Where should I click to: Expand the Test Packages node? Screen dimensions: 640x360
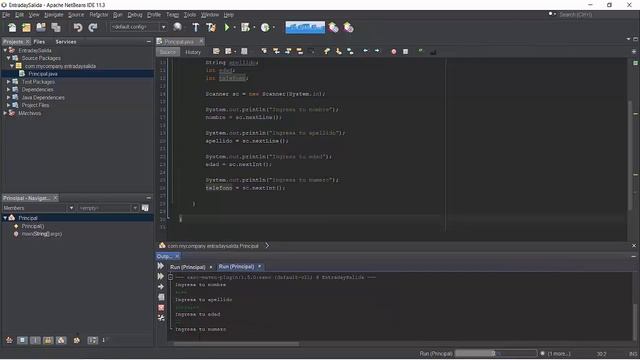pyautogui.click(x=8, y=82)
